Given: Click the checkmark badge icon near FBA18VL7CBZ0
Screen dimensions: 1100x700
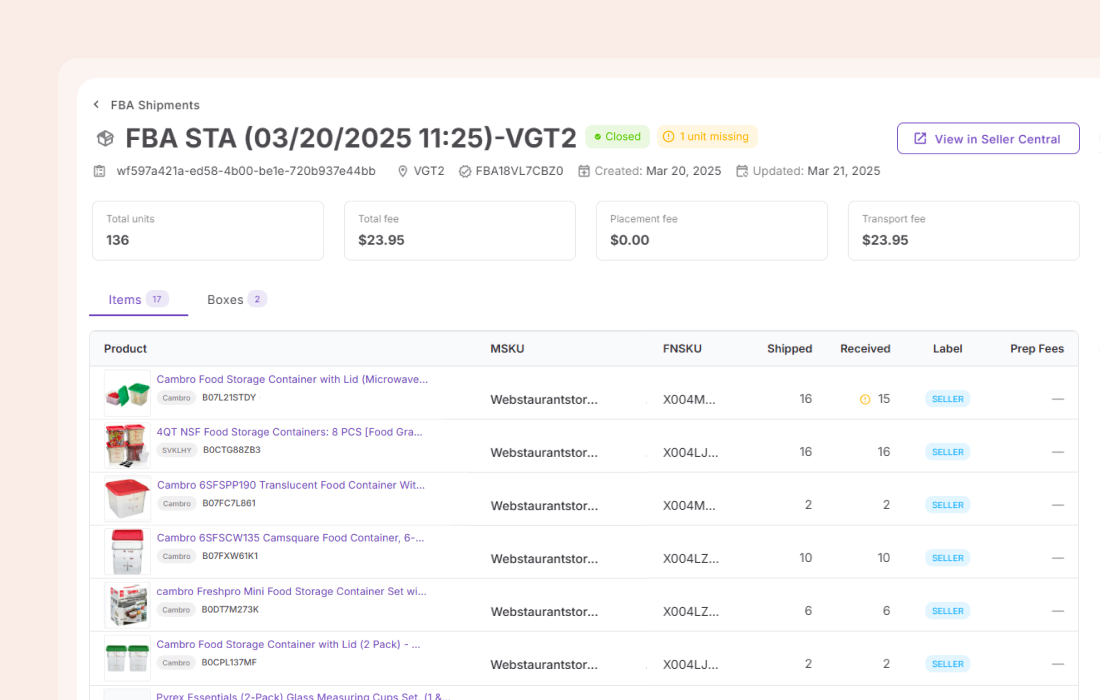Looking at the screenshot, I should click(x=465, y=171).
